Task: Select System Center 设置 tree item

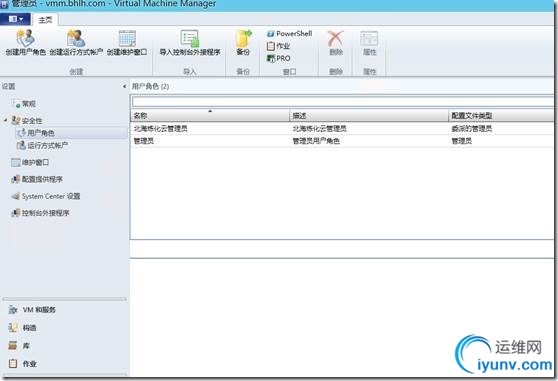Action: pos(51,196)
